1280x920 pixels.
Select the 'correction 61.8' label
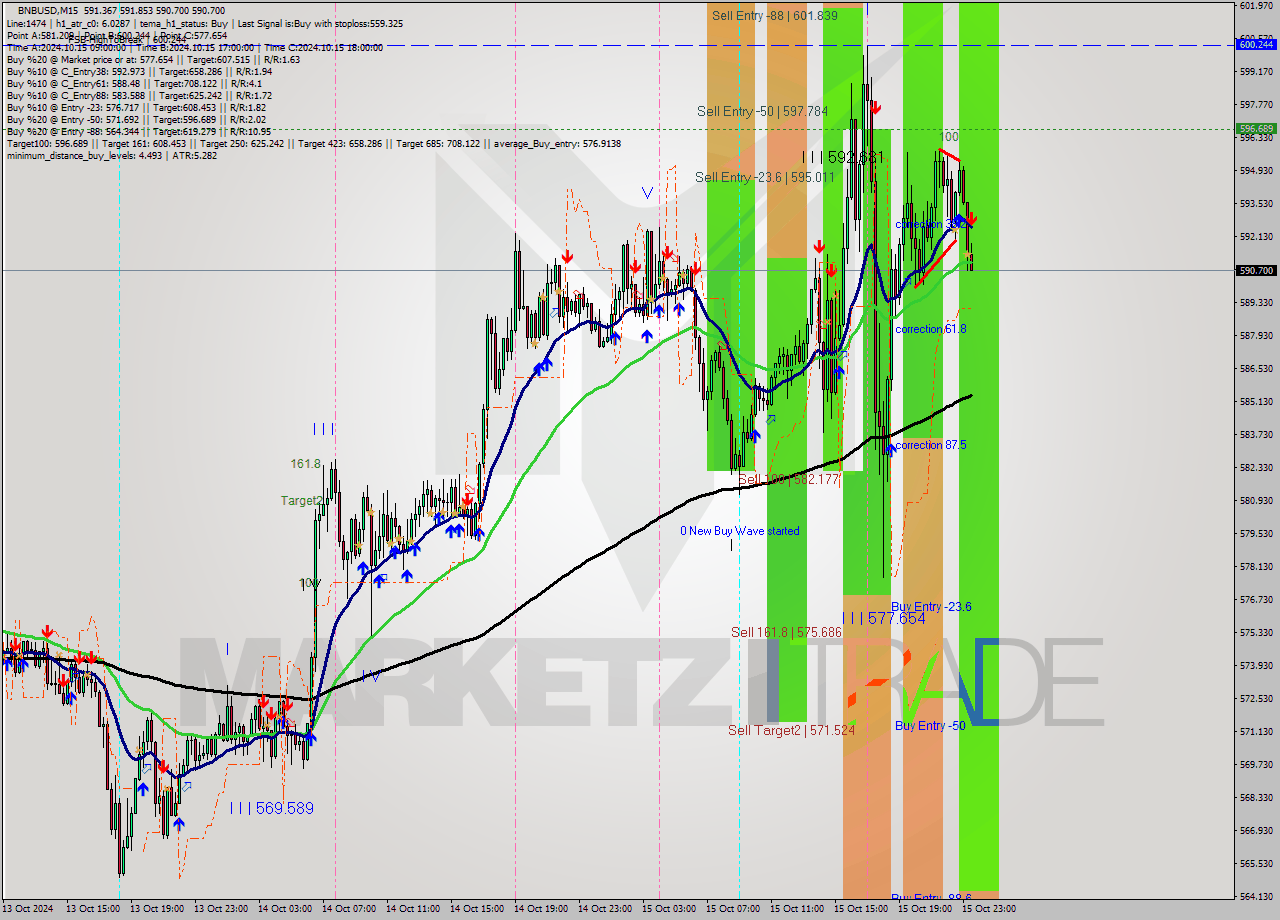click(x=931, y=329)
